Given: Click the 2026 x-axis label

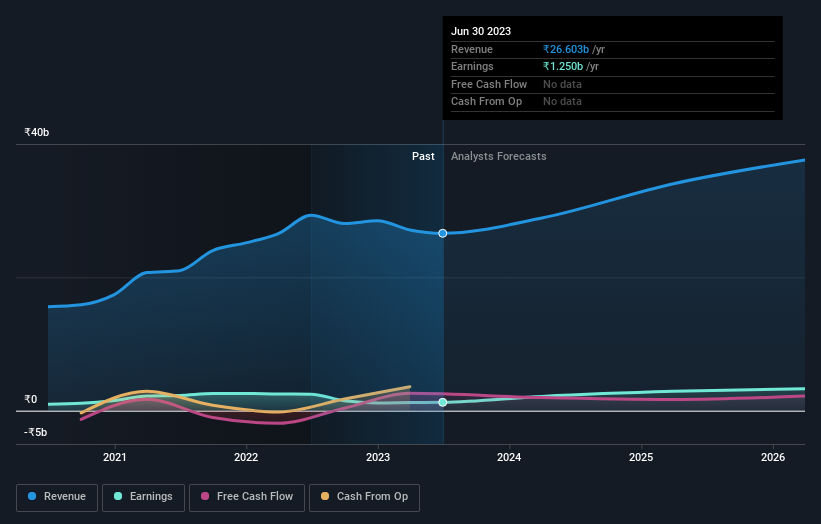Looking at the screenshot, I should (x=773, y=458).
